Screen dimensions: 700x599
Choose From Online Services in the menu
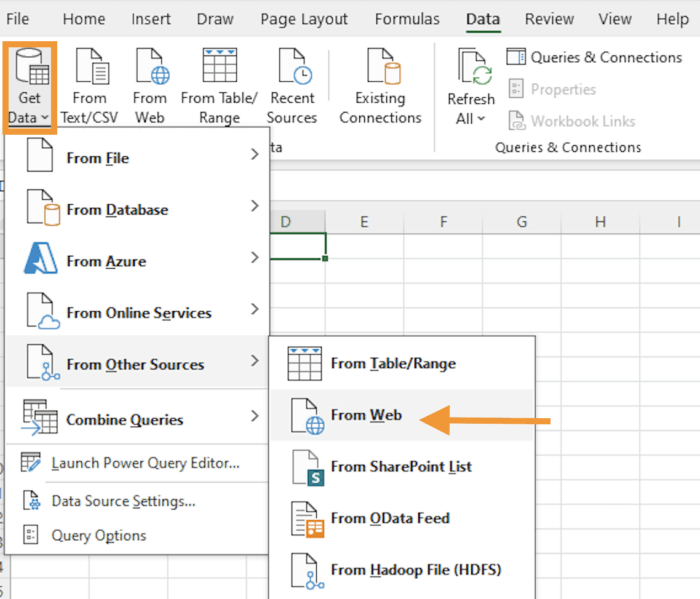138,310
